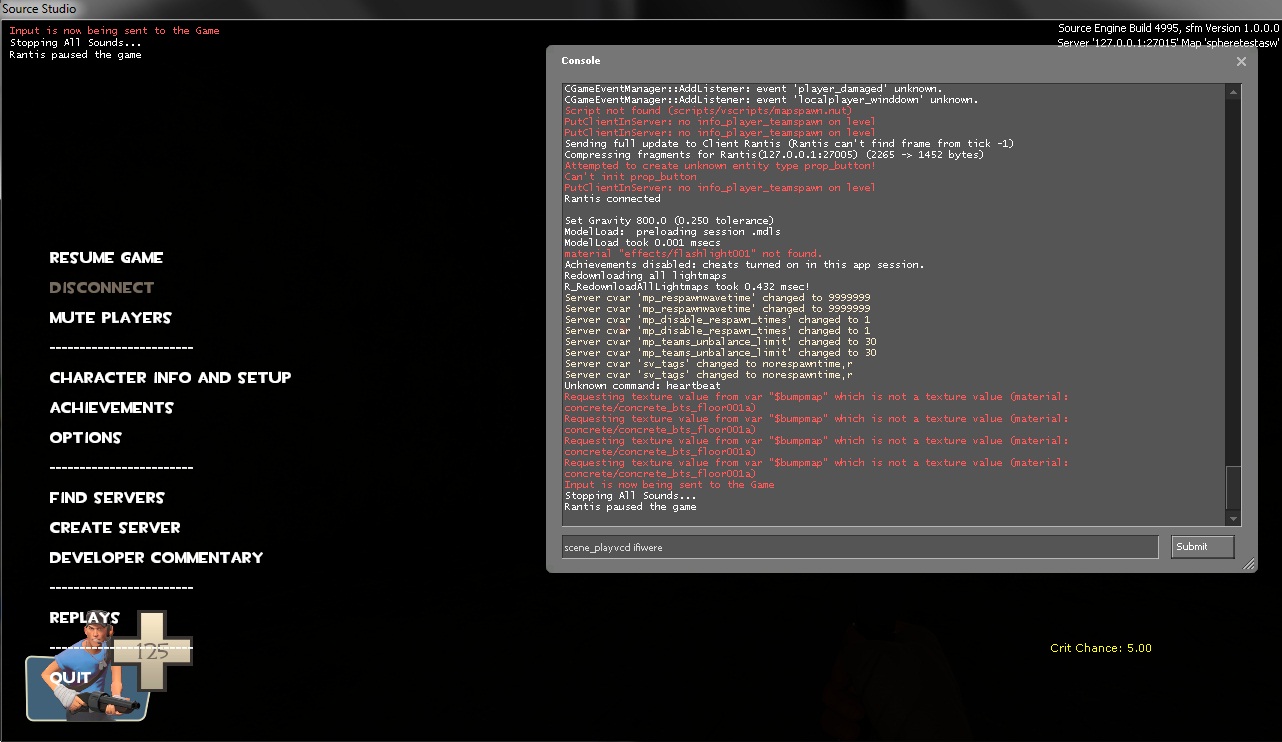This screenshot has height=742, width=1282.
Task: Click the Console window title
Action: click(x=581, y=61)
